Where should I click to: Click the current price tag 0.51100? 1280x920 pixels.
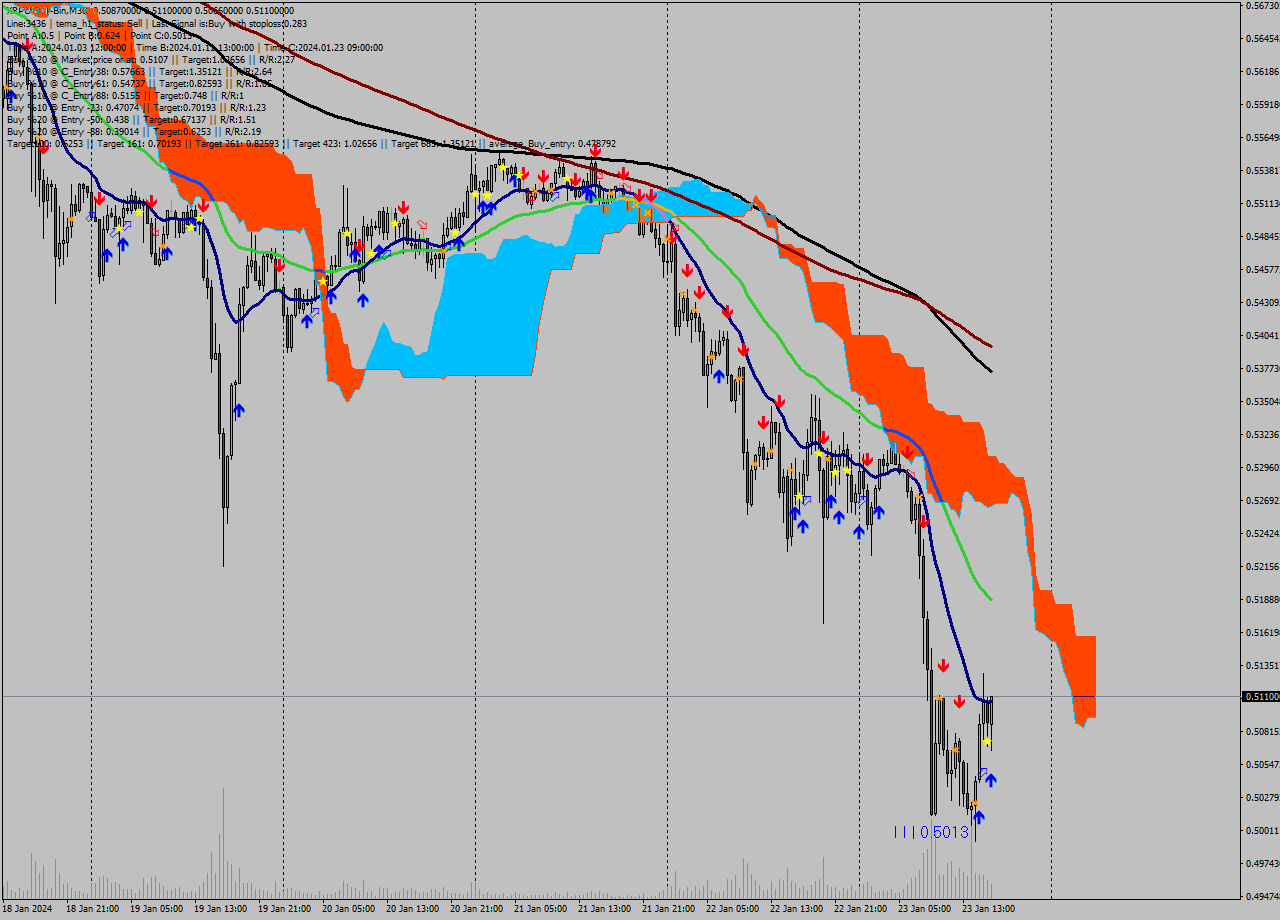pyautogui.click(x=1261, y=696)
